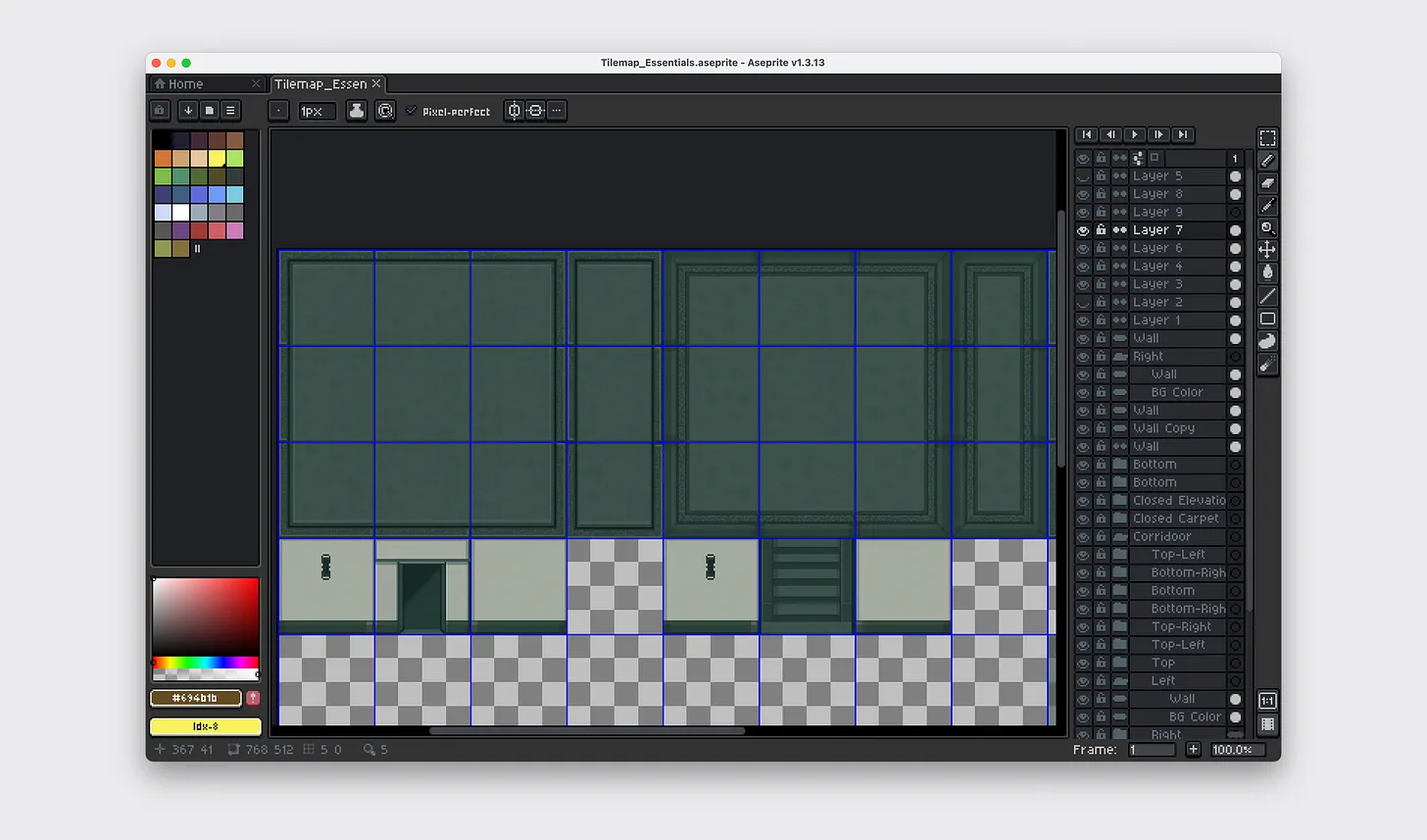The image size is (1427, 840).
Task: Activate the Zoom tool
Action: 1267,227
